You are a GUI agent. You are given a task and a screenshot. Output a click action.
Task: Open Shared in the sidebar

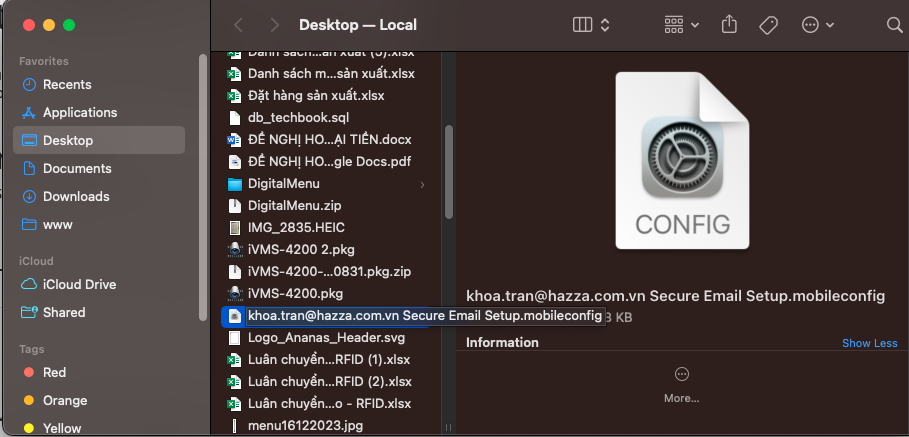(x=99, y=312)
